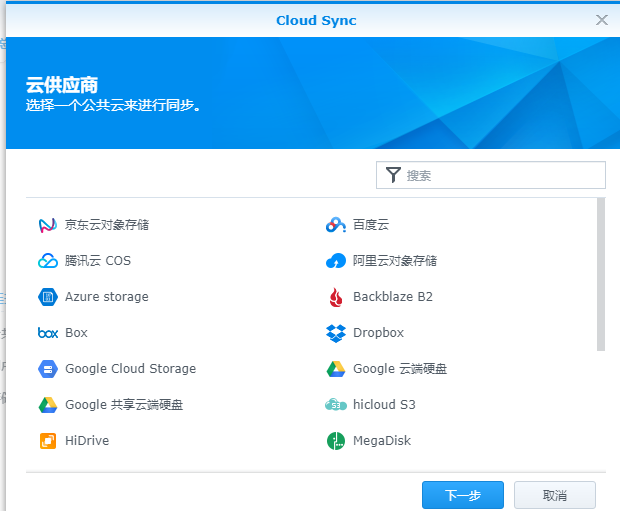This screenshot has width=620, height=511.
Task: Select the 百度云 icon
Action: [336, 225]
